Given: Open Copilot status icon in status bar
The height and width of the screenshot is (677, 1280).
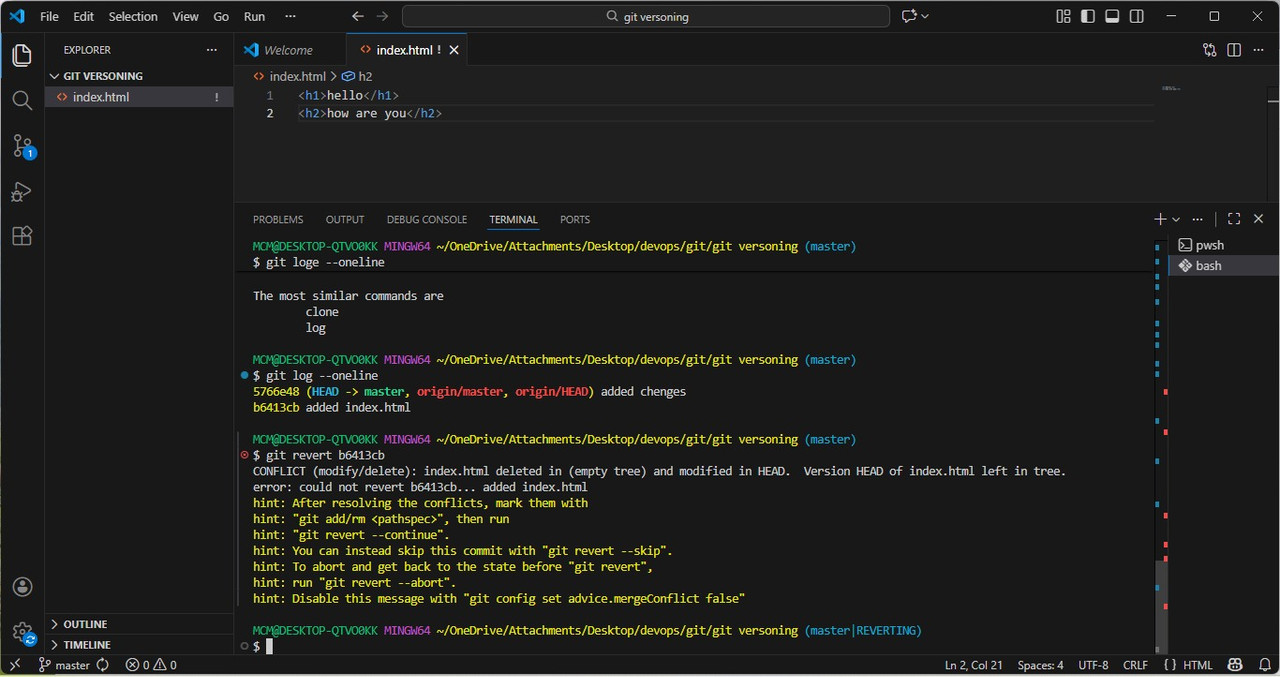Looking at the screenshot, I should pos(1236,665).
